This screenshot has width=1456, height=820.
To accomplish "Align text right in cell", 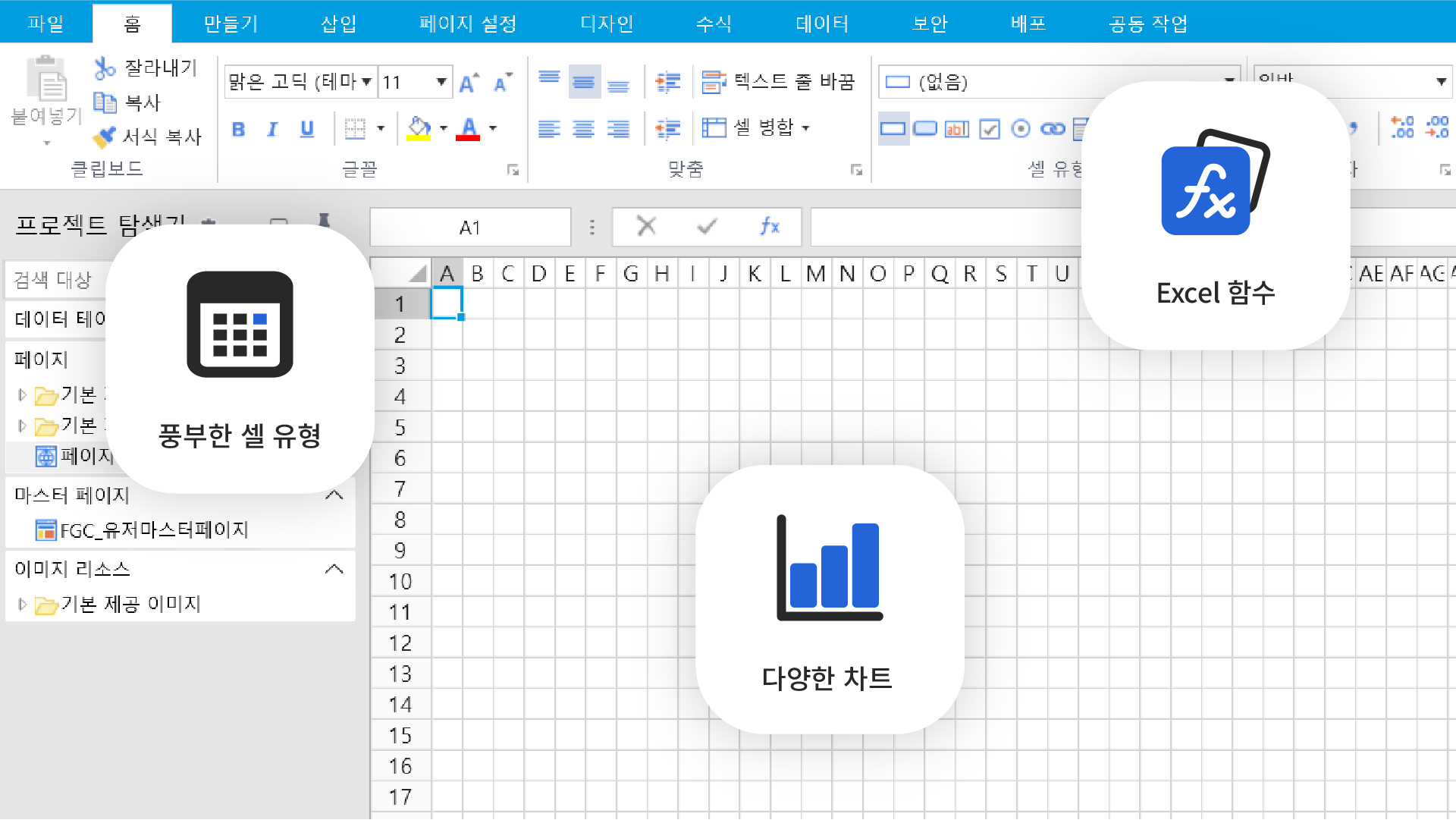I will 619,128.
